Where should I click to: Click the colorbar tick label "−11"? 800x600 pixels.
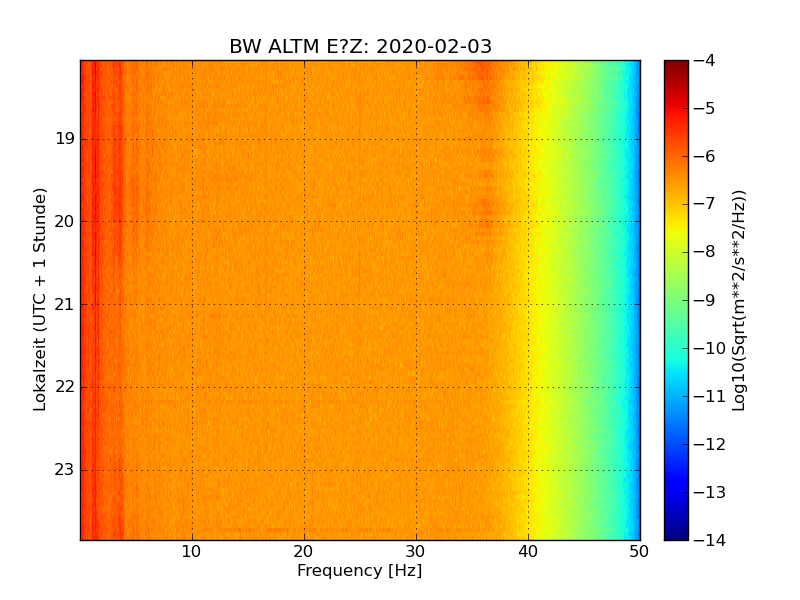coord(710,396)
